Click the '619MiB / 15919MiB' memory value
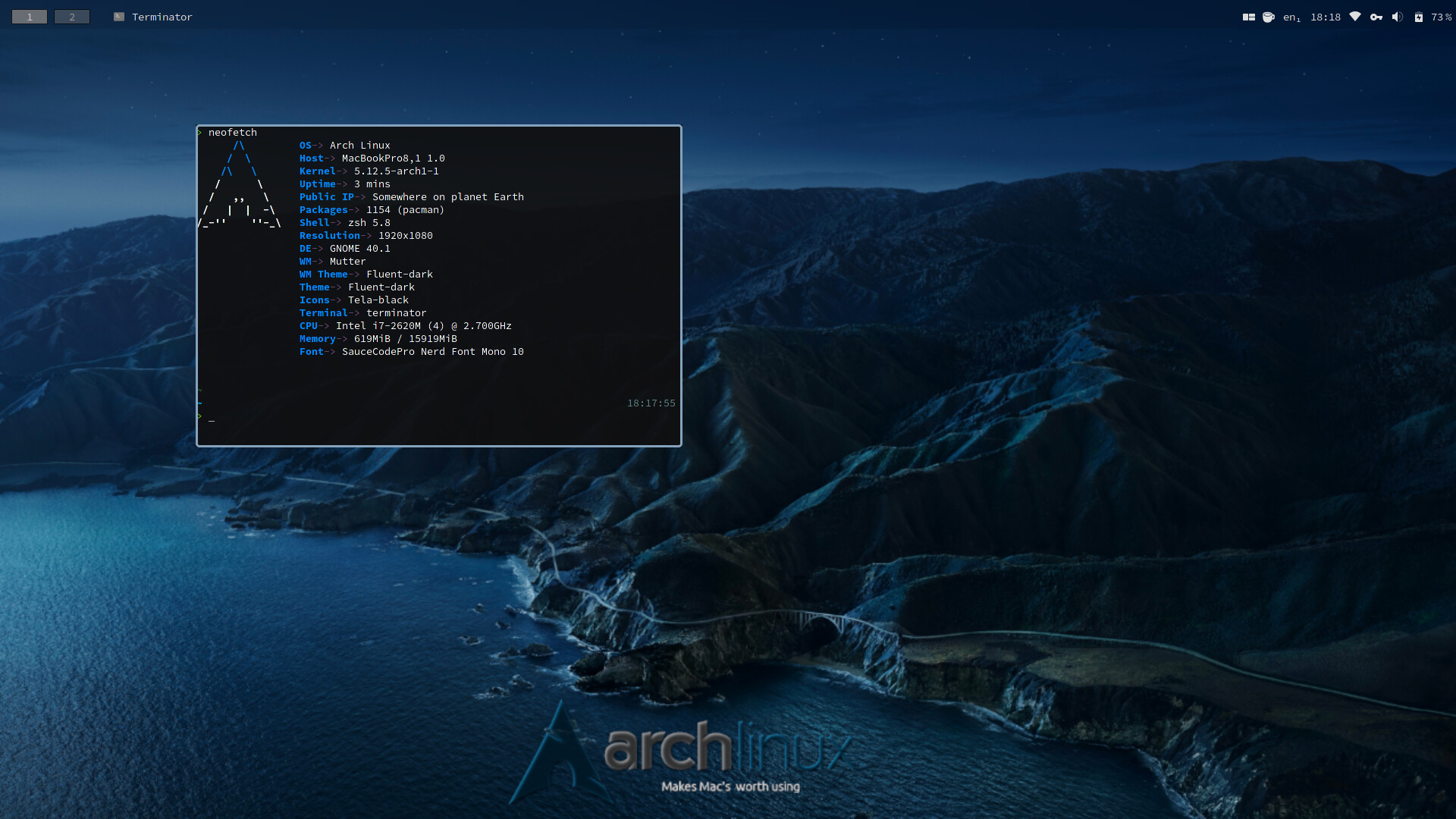The height and width of the screenshot is (819, 1456). (x=405, y=338)
